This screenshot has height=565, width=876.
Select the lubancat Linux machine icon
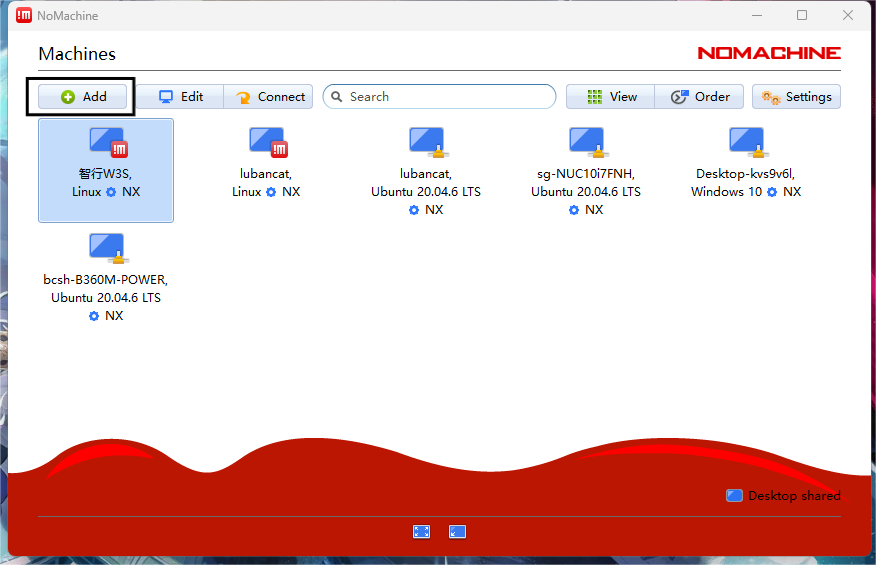(x=268, y=142)
